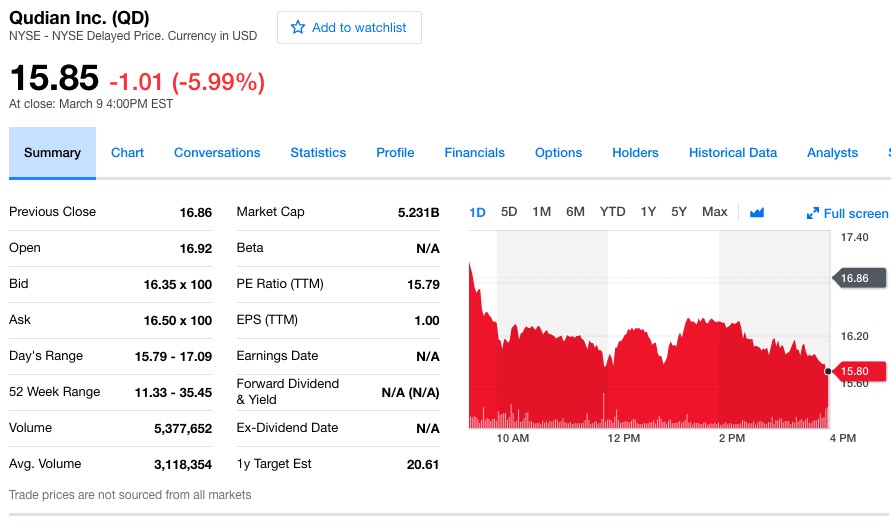Screen dimensions: 891x522
Task: Click the NYSE Delayed Price currency note
Action: pyautogui.click(x=133, y=36)
